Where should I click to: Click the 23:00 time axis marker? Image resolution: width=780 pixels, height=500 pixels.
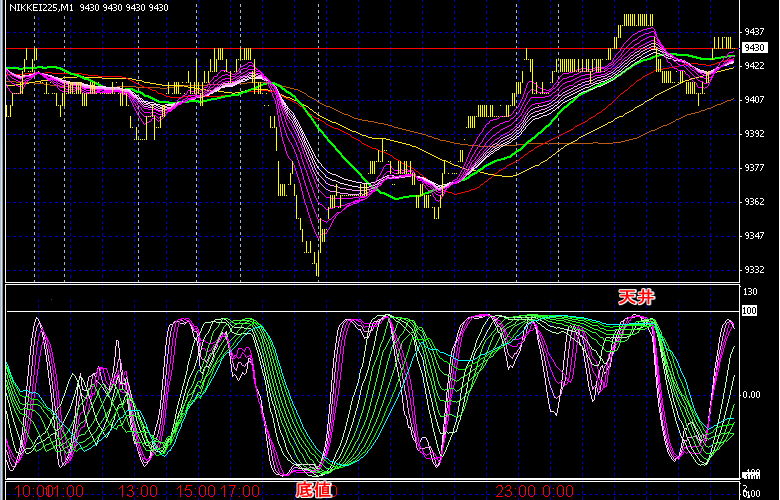point(515,491)
